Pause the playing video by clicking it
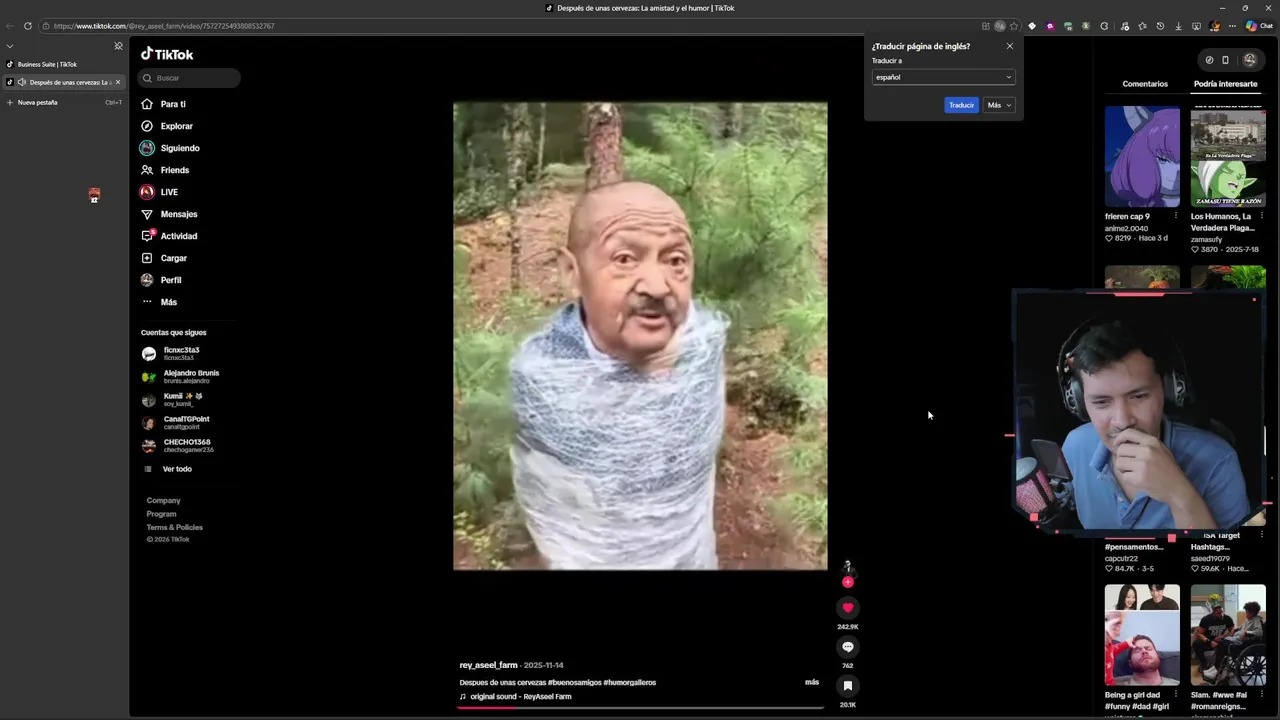This screenshot has height=720, width=1280. [640, 336]
